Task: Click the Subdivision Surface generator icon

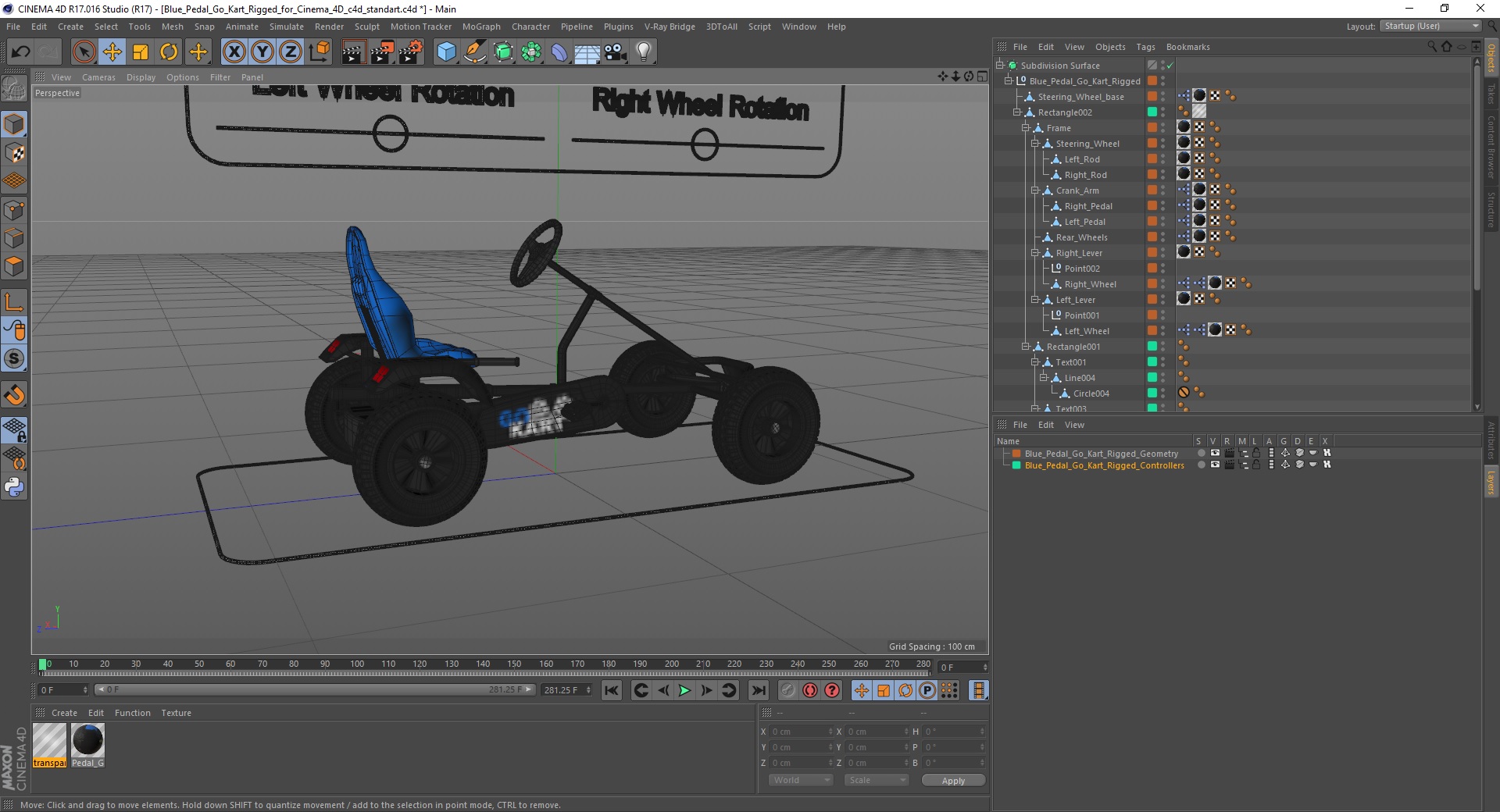Action: point(504,52)
